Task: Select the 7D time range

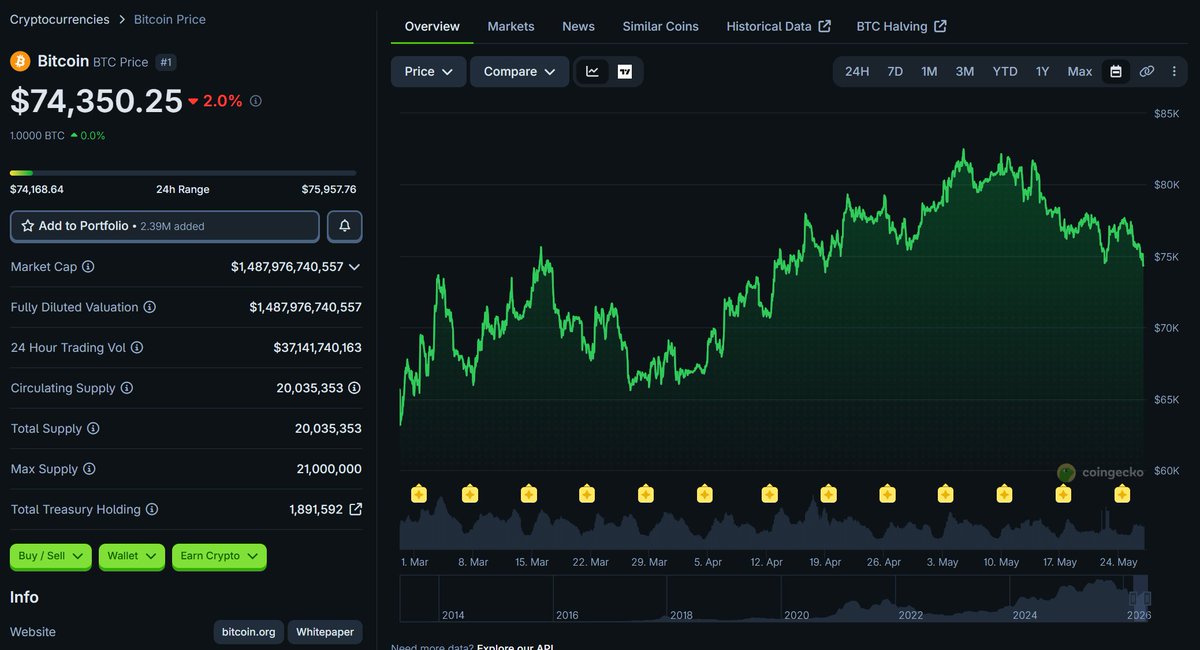Action: [x=895, y=71]
